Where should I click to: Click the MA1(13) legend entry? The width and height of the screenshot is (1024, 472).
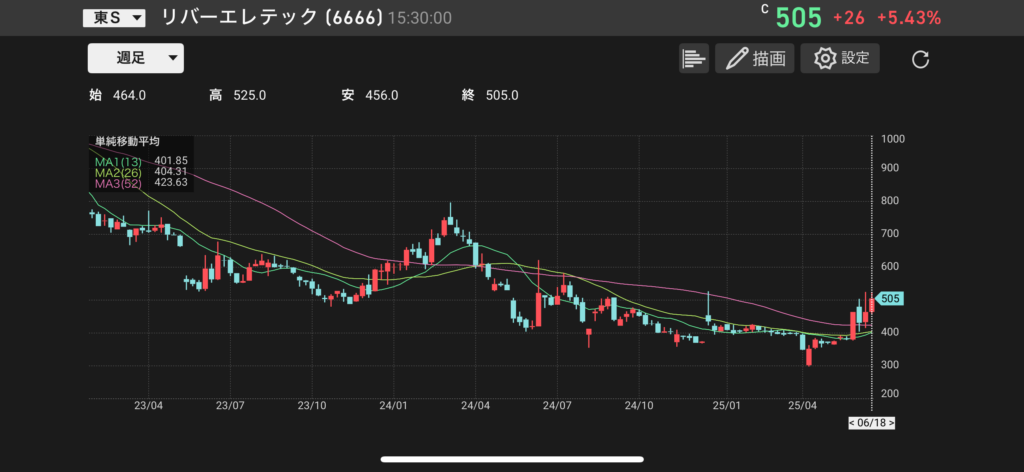click(x=142, y=161)
